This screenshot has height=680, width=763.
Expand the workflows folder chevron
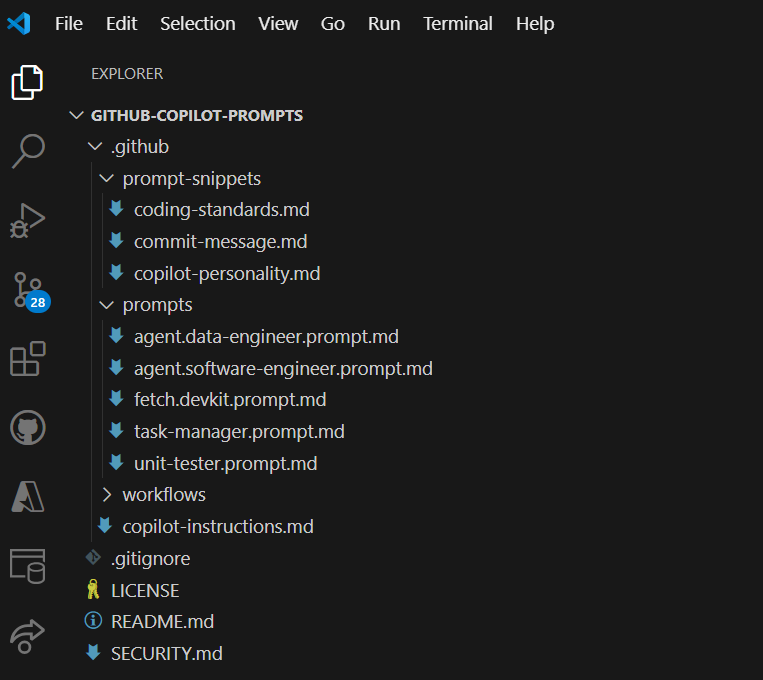(x=107, y=495)
